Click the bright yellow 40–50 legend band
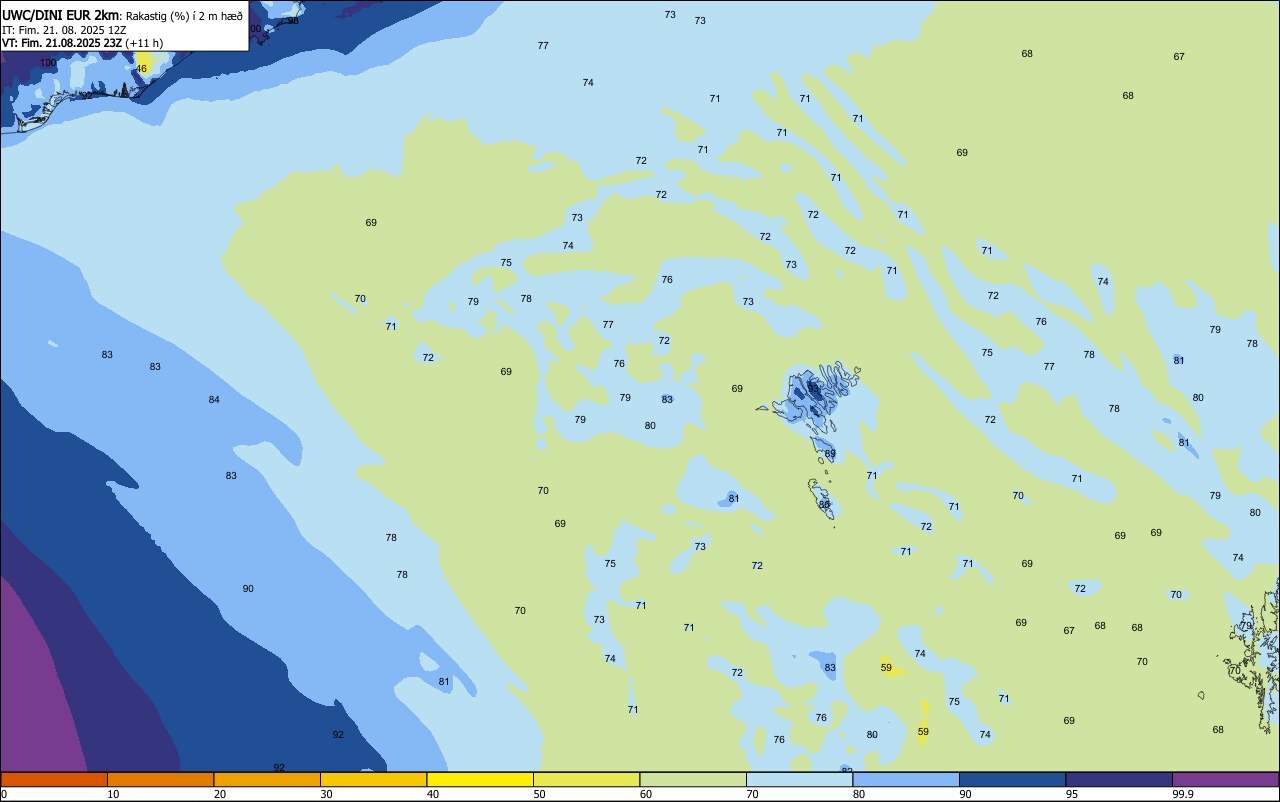This screenshot has width=1280, height=802. click(480, 779)
